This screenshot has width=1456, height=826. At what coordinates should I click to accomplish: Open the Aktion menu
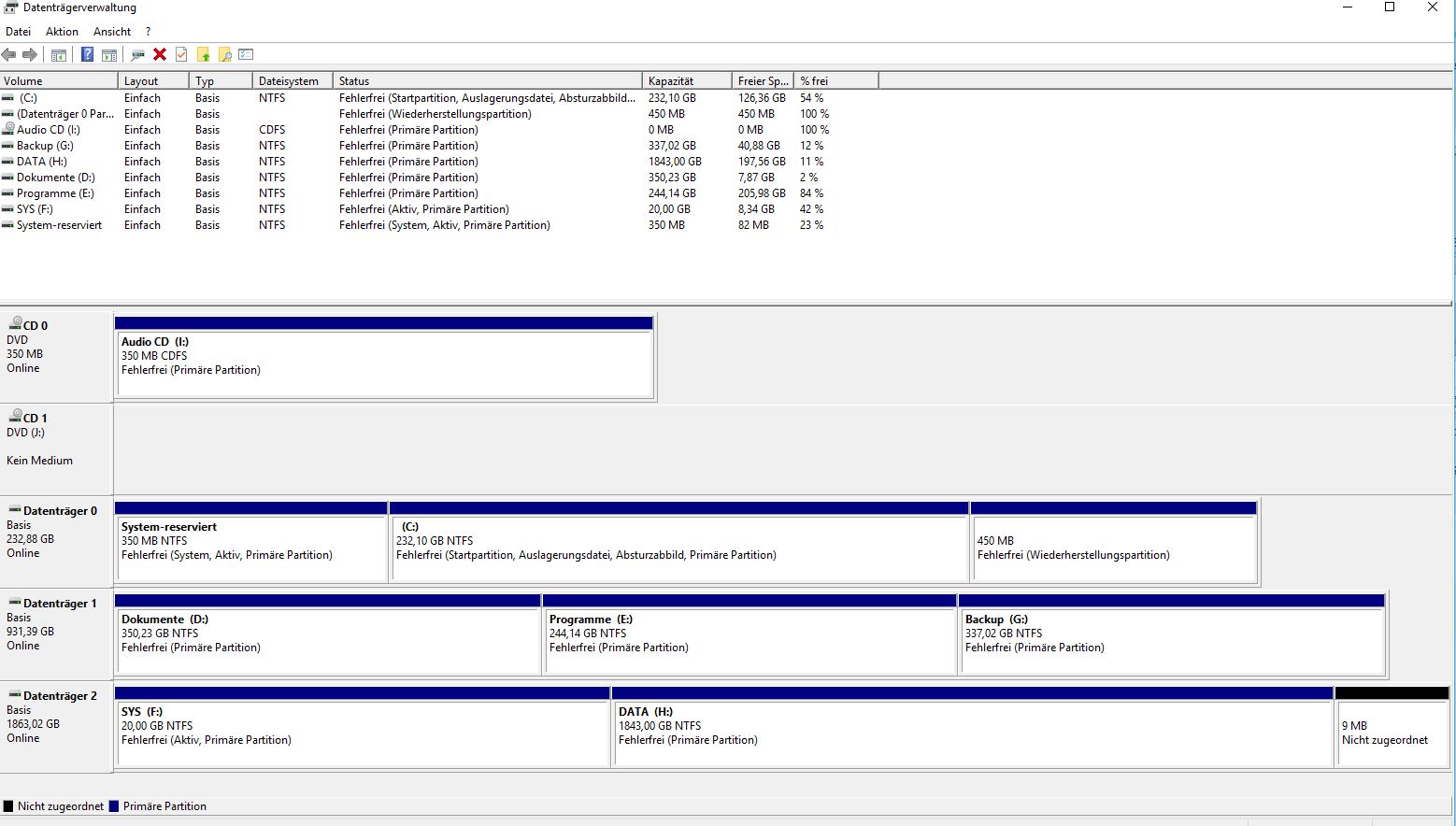pyautogui.click(x=62, y=32)
